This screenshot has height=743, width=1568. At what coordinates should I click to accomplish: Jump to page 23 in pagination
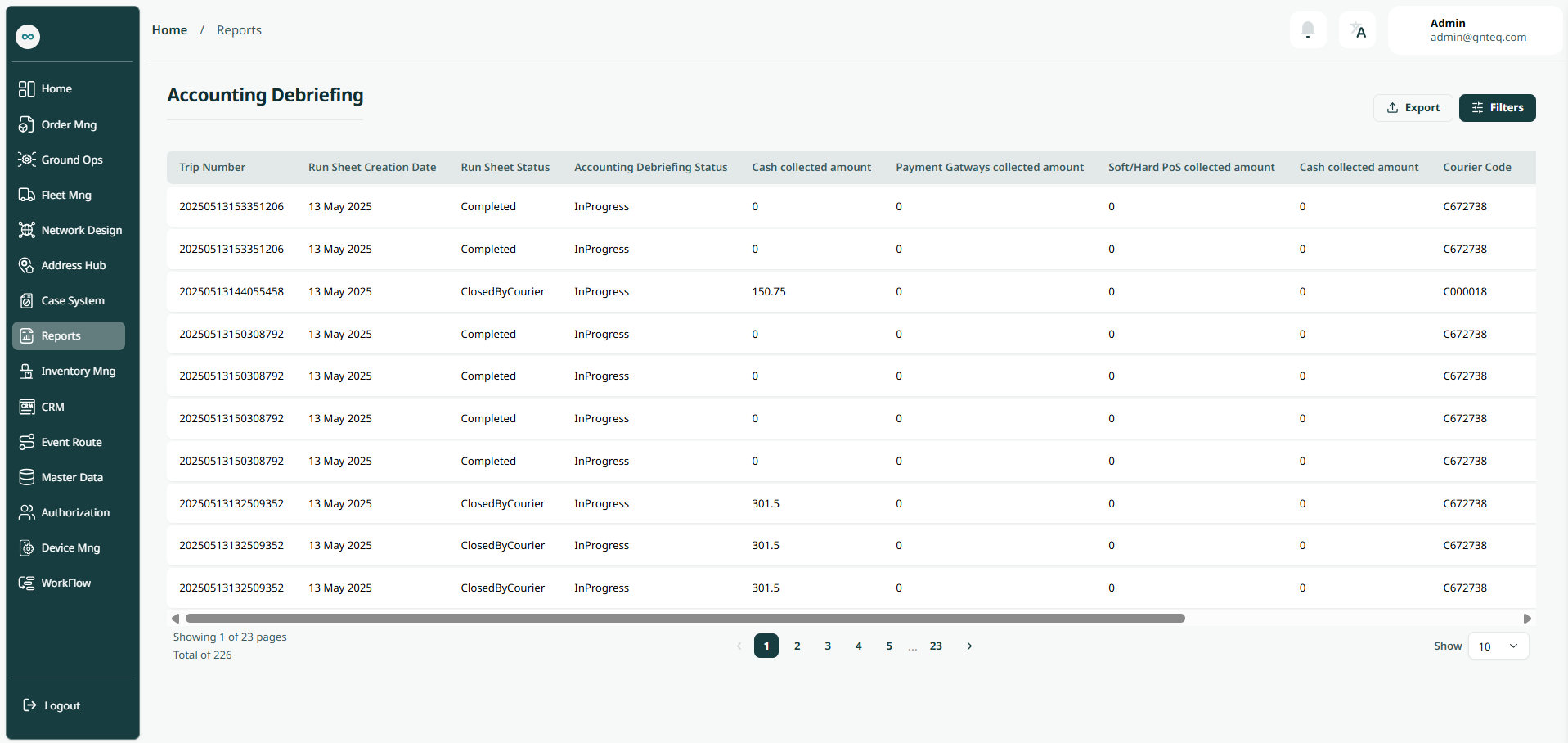coord(936,646)
